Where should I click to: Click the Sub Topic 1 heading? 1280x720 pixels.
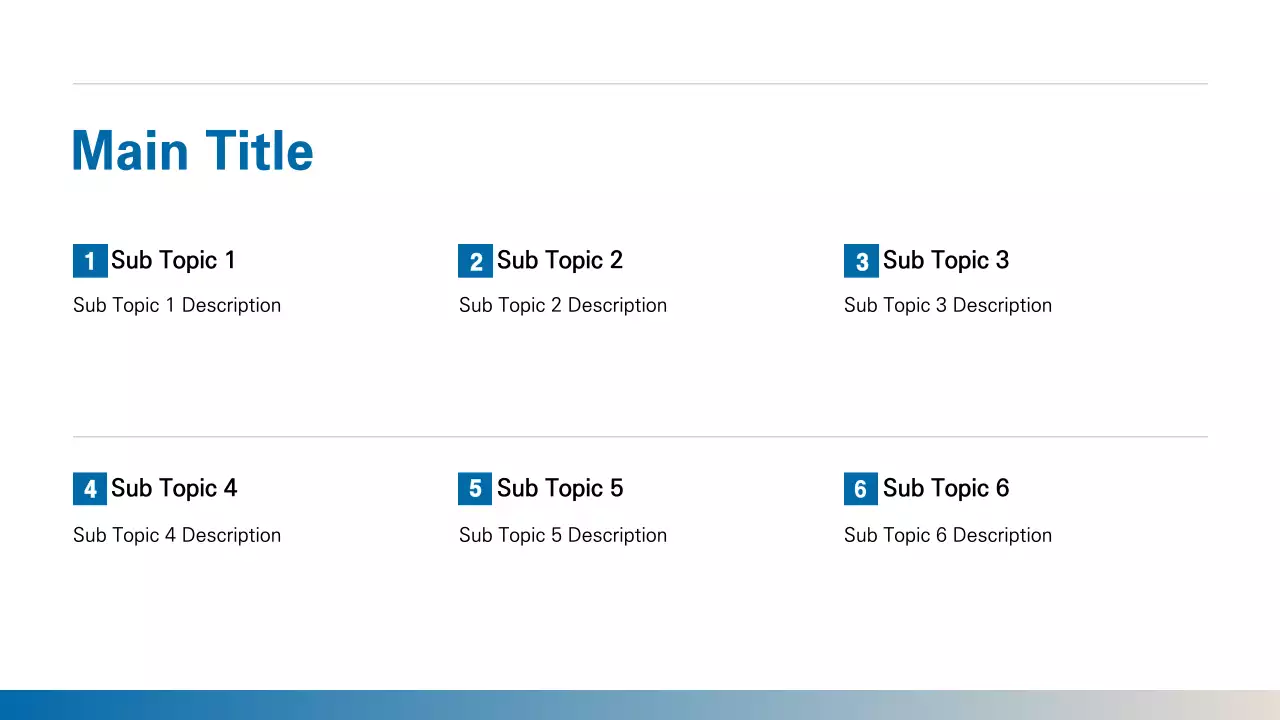pos(173,261)
